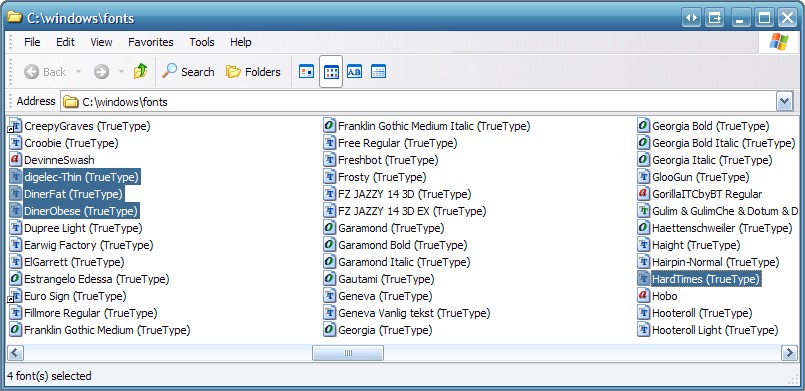Screen dimensions: 805x391
Task: Click Garamond Bold (TrueType) name
Action: [403, 245]
